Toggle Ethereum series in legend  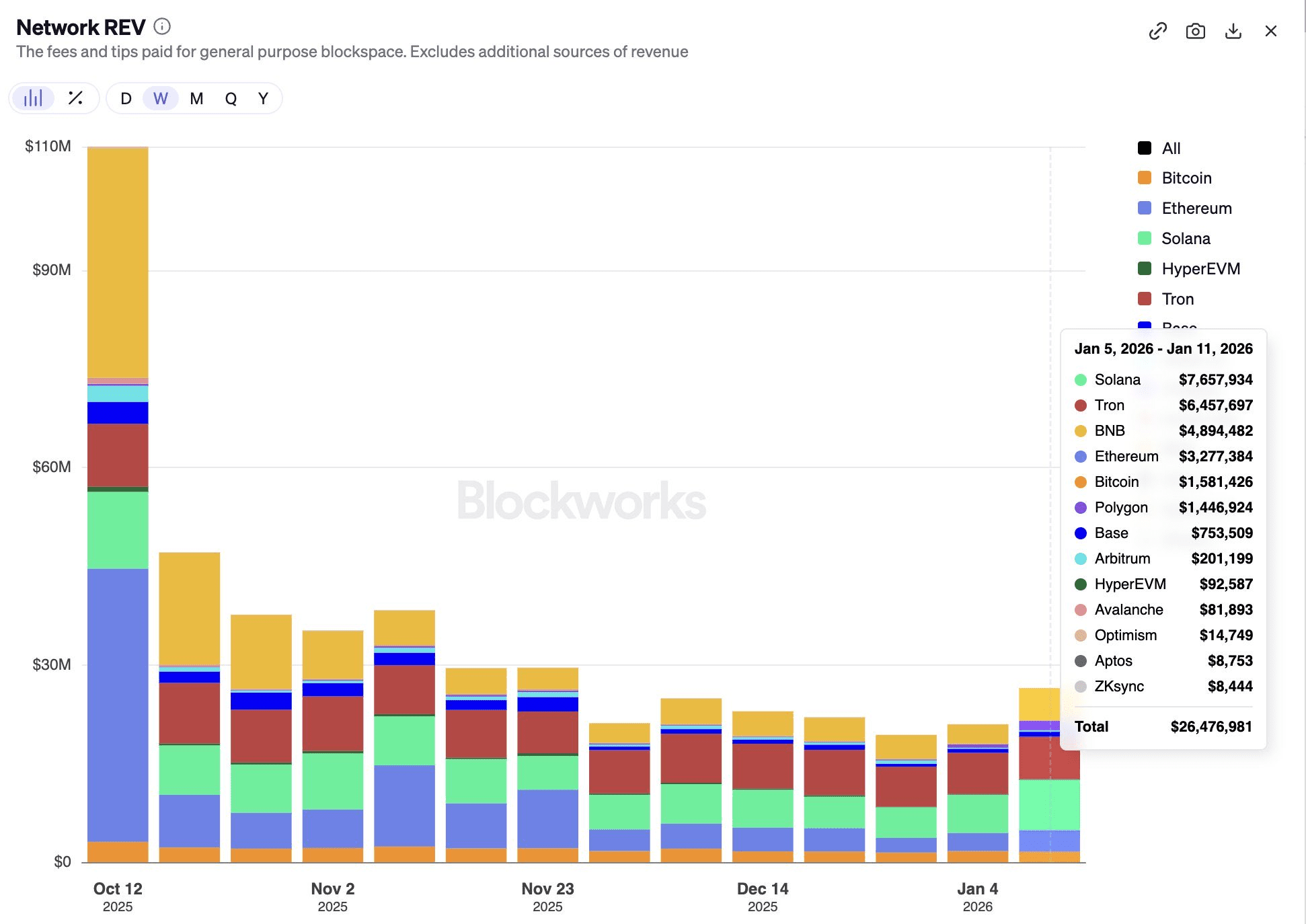pos(1196,208)
